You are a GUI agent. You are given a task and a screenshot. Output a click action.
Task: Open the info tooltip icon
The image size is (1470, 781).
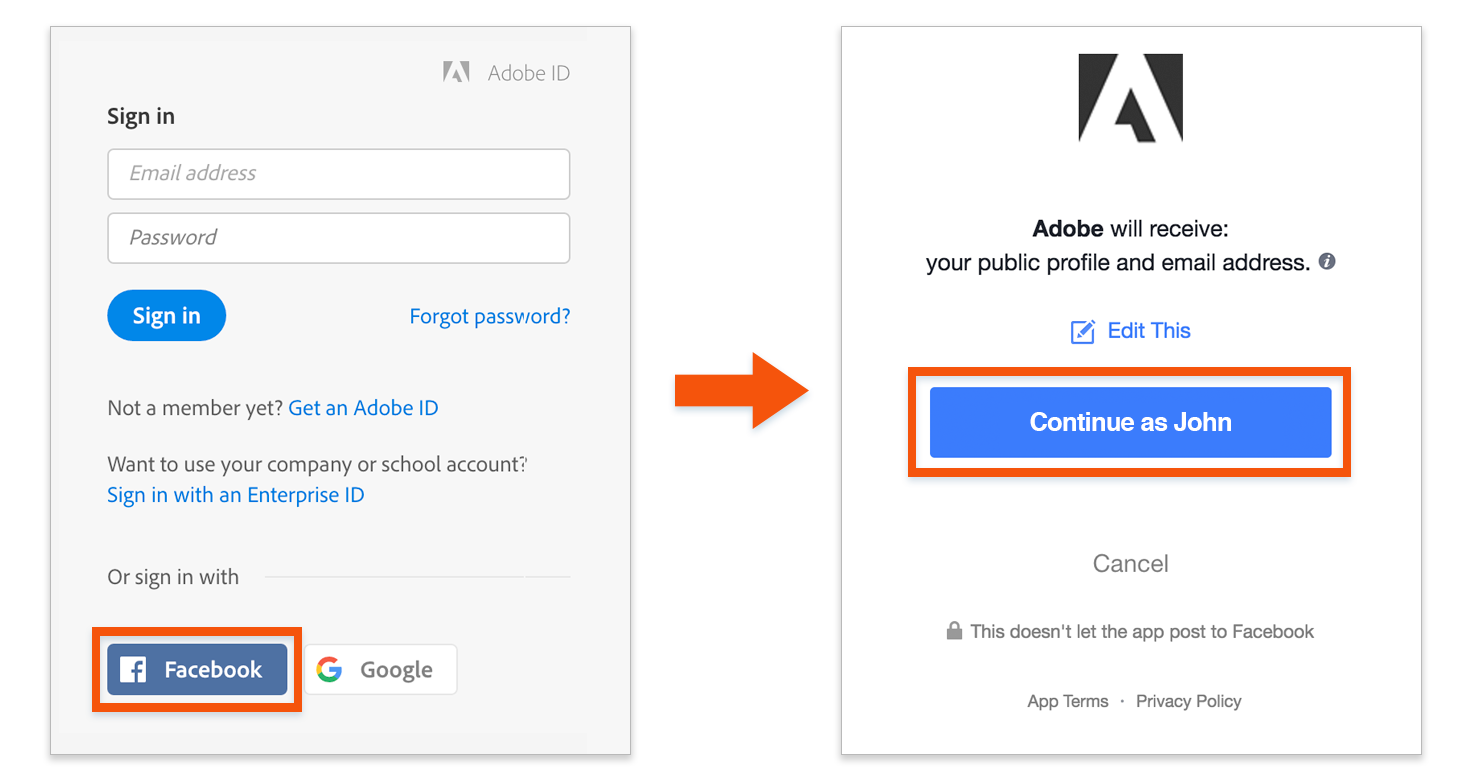click(1327, 261)
